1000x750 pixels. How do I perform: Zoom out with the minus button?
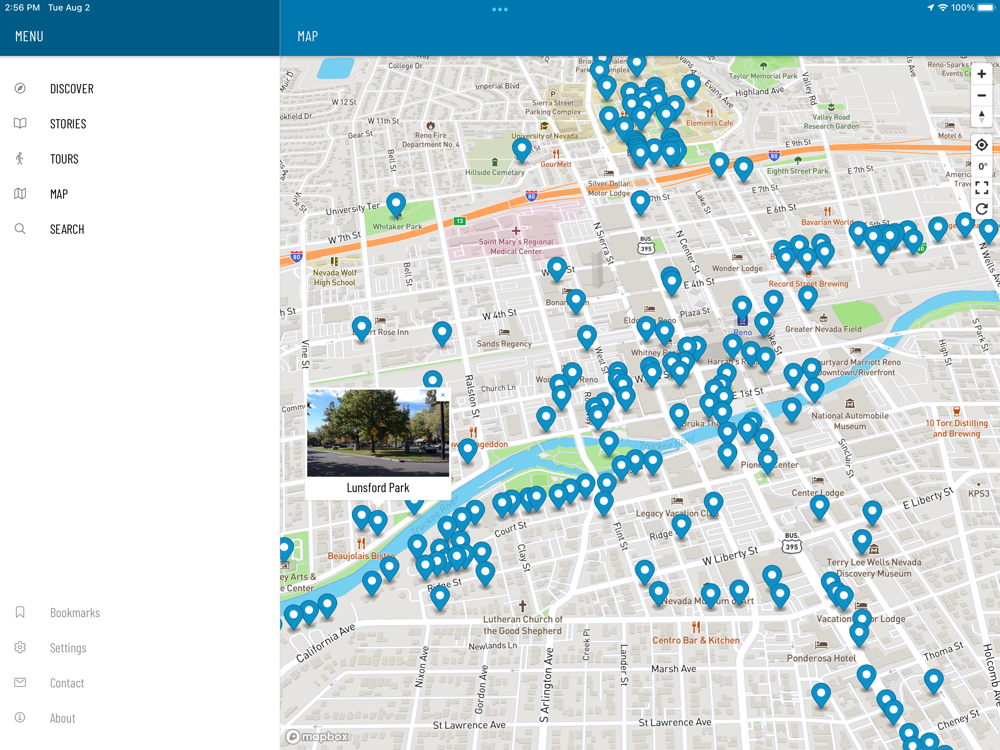point(982,96)
